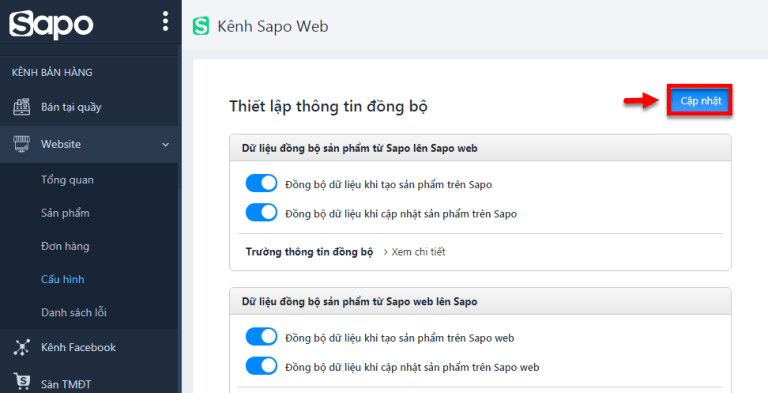The image size is (768, 393).
Task: Click the KÊNH BÁN HÀNG sidebar heading
Action: point(52,73)
